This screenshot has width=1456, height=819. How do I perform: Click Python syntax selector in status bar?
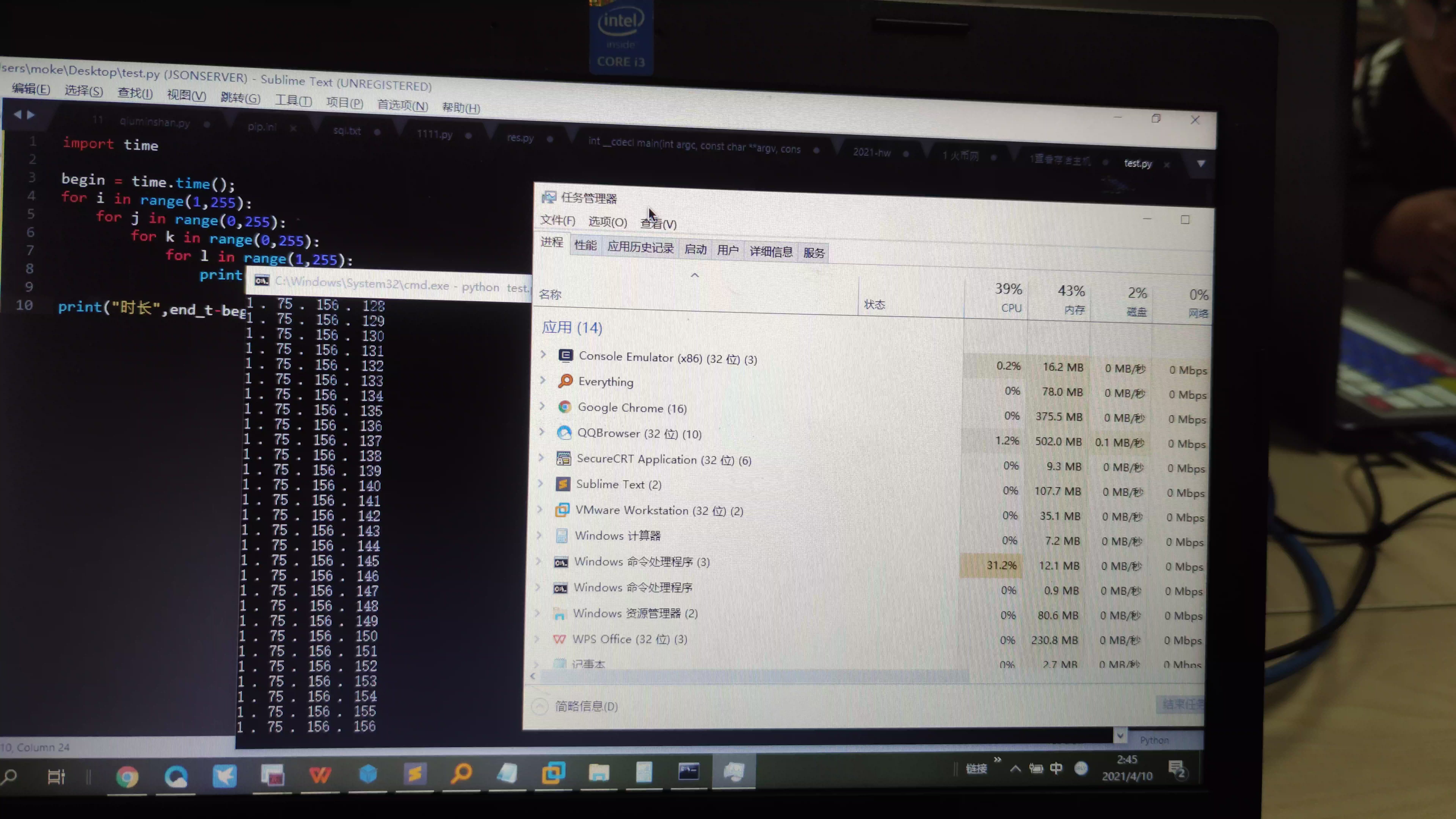[x=1154, y=740]
